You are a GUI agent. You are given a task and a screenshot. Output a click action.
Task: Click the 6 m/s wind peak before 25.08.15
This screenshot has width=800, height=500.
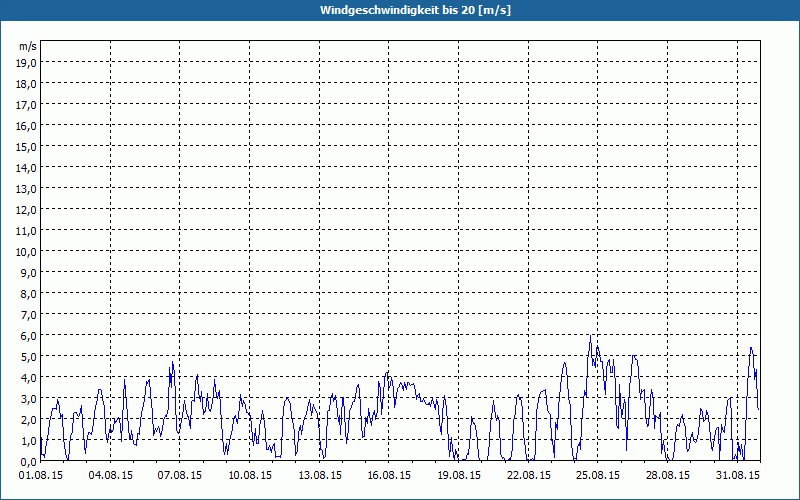click(590, 336)
